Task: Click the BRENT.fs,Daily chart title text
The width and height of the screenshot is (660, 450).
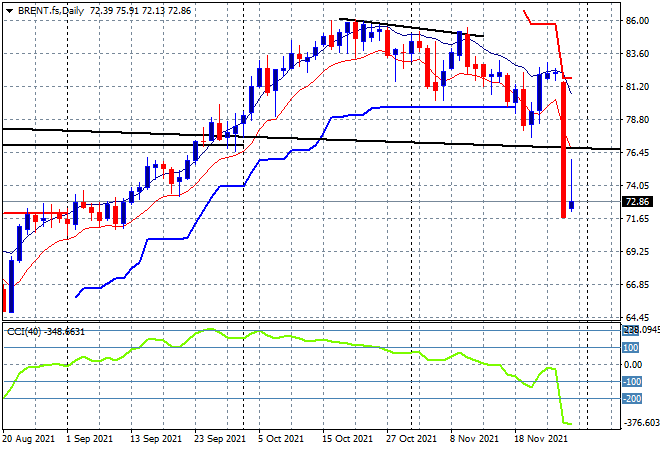Action: 51,11
